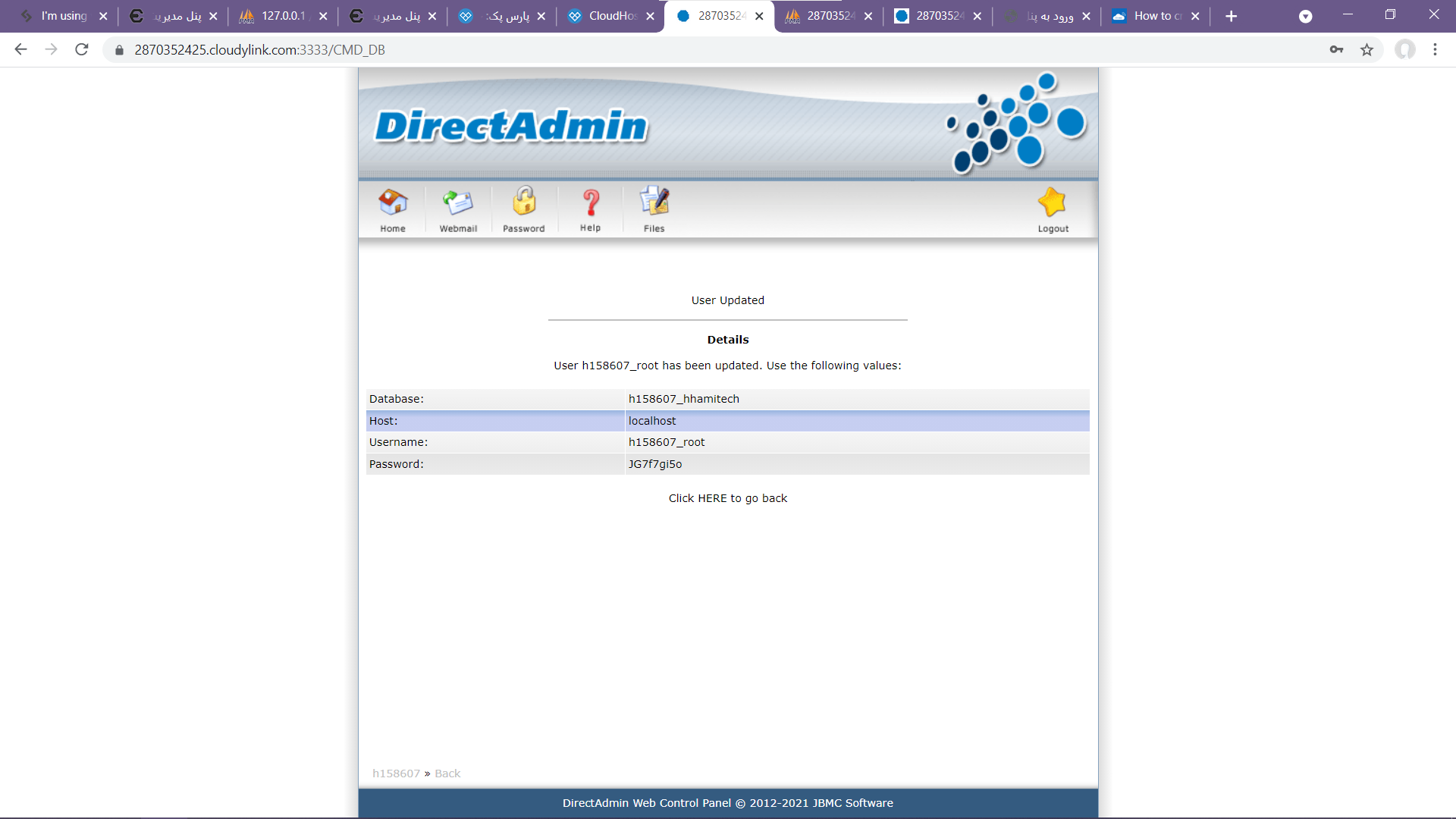This screenshot has height=819, width=1456.
Task: Switch to the CloudHost tab
Action: point(612,16)
